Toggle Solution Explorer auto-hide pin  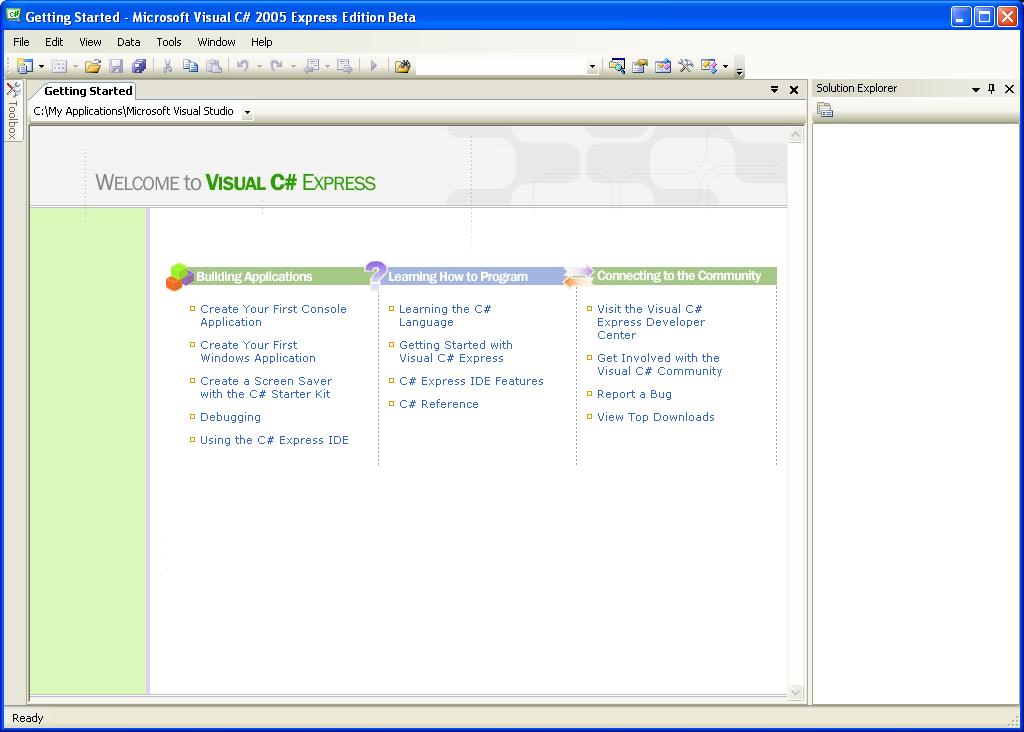992,89
